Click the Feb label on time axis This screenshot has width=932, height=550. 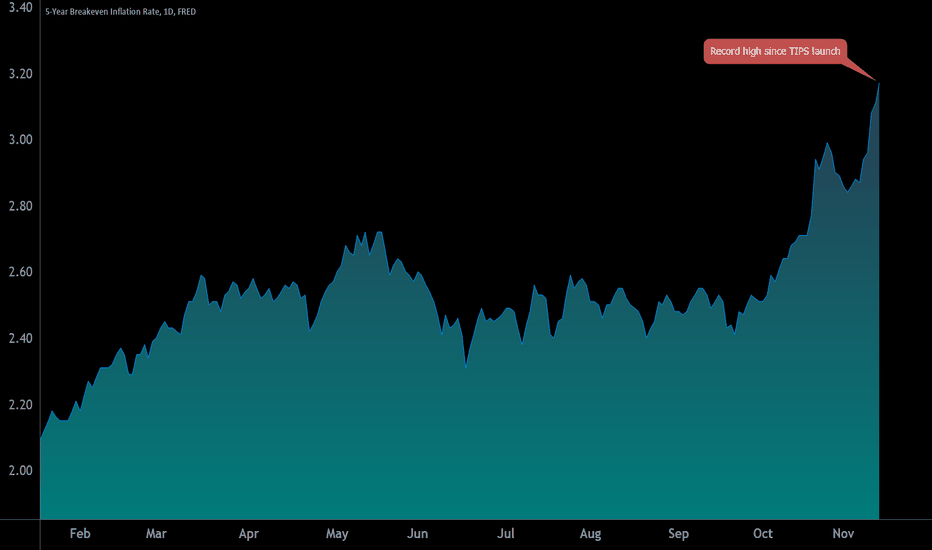[80, 533]
